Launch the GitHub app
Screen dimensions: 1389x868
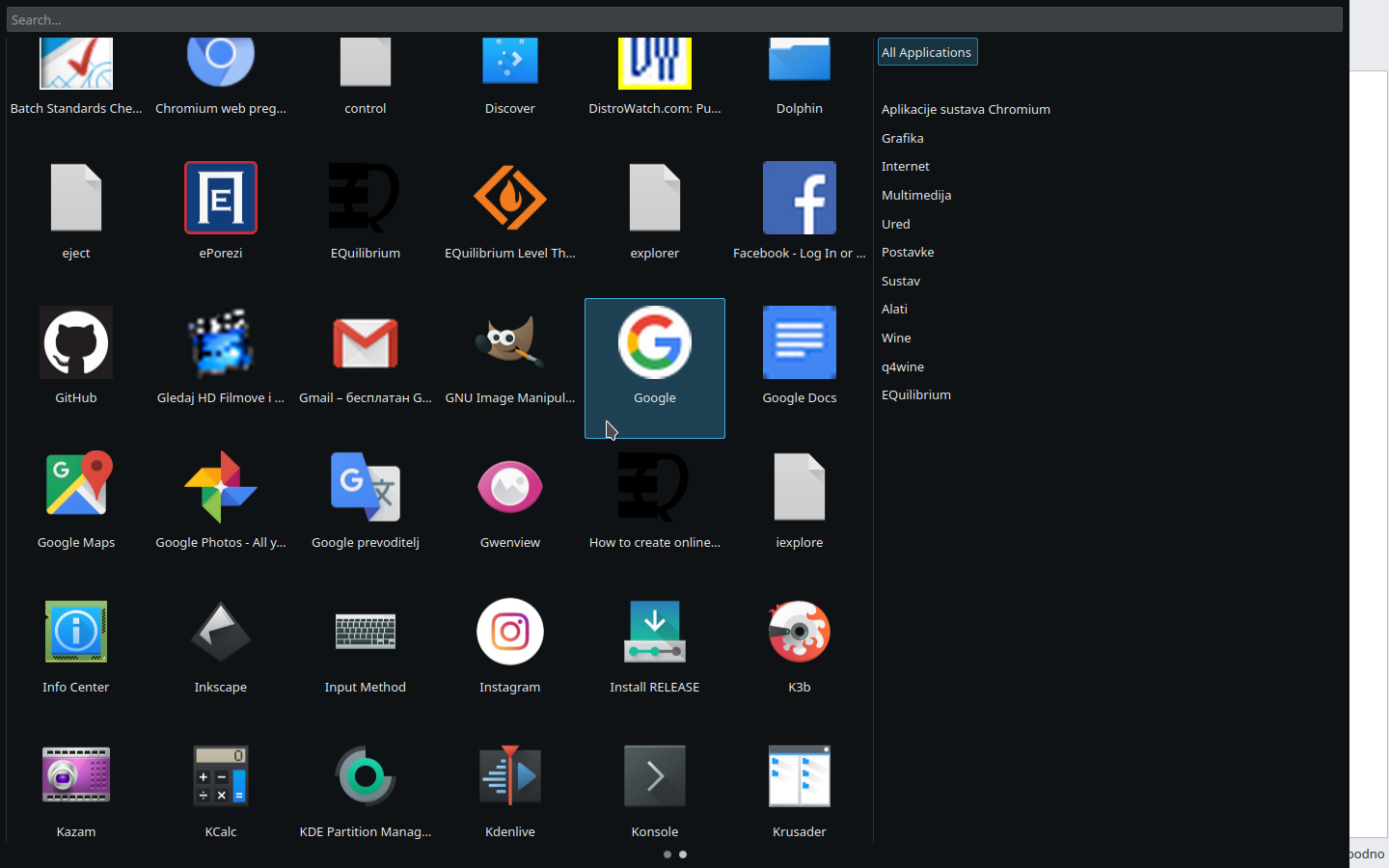(x=76, y=342)
